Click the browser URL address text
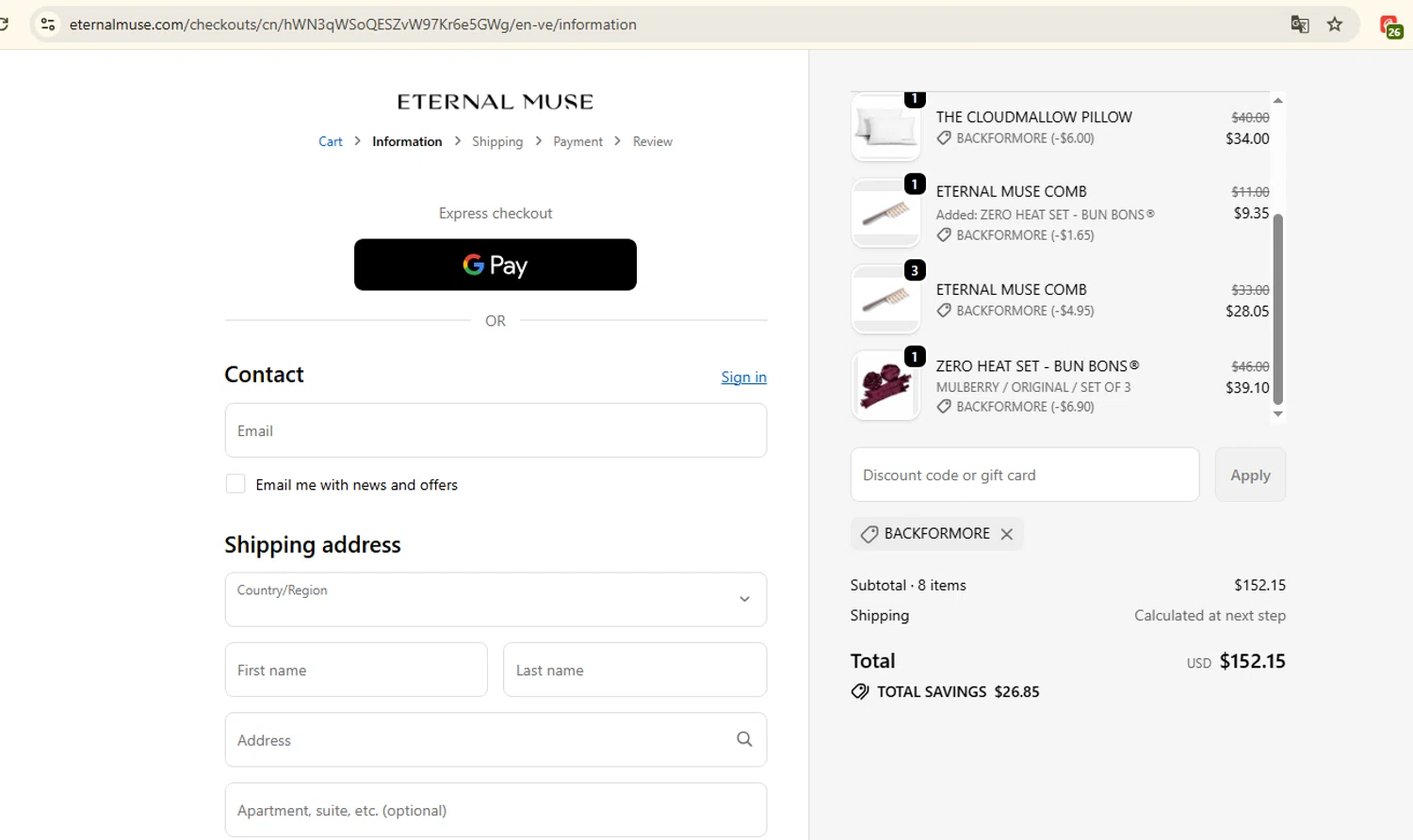The width and height of the screenshot is (1413, 840). (x=353, y=24)
